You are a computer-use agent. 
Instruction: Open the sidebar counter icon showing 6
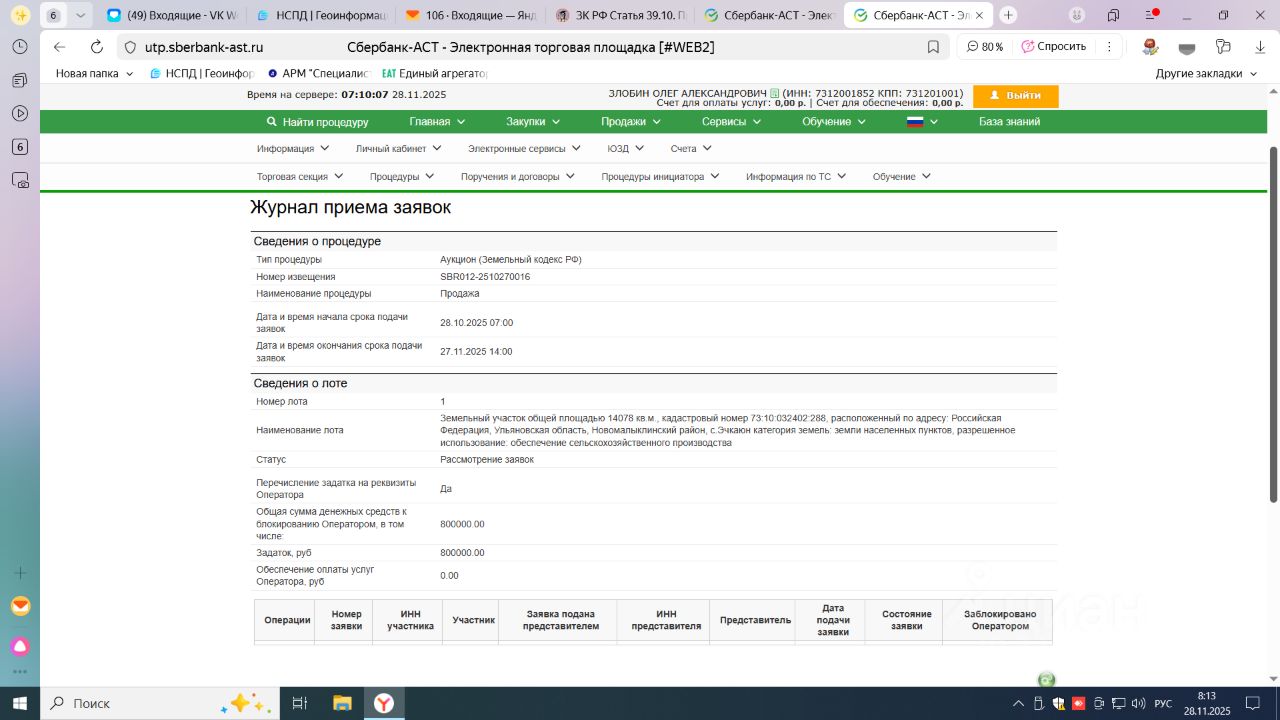(19, 147)
